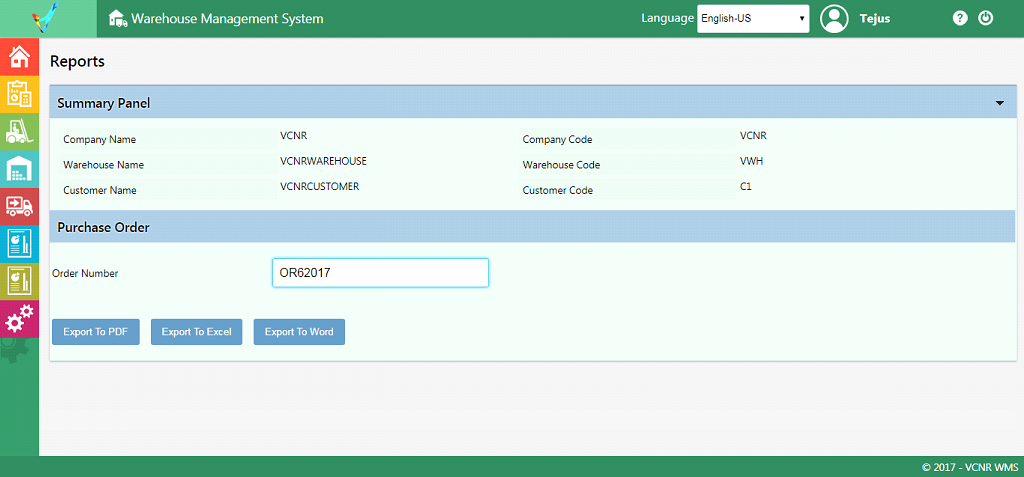The image size is (1024, 477).
Task: Open the blue report chart sidebar icon
Action: coord(19,244)
